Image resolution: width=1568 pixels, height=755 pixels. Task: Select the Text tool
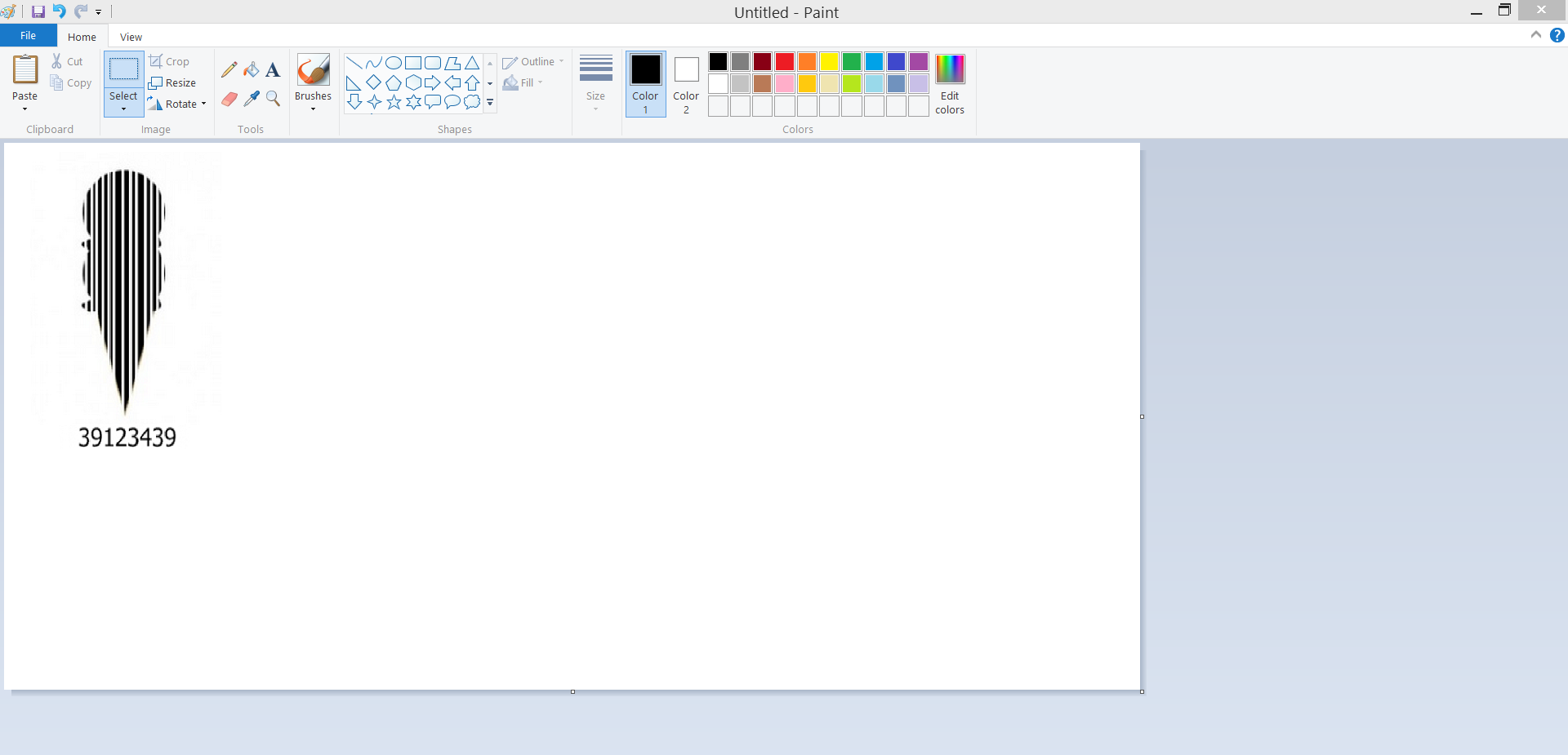coord(273,70)
